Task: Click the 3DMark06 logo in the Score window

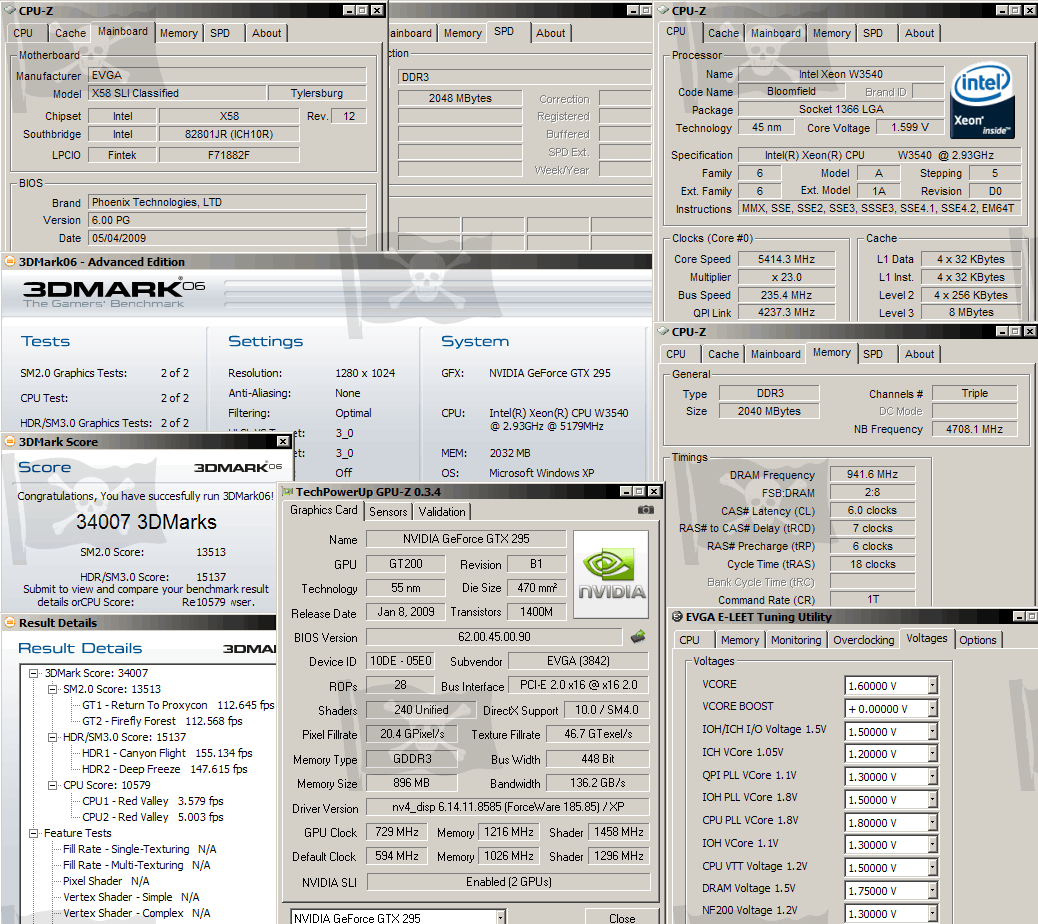Action: tap(238, 467)
